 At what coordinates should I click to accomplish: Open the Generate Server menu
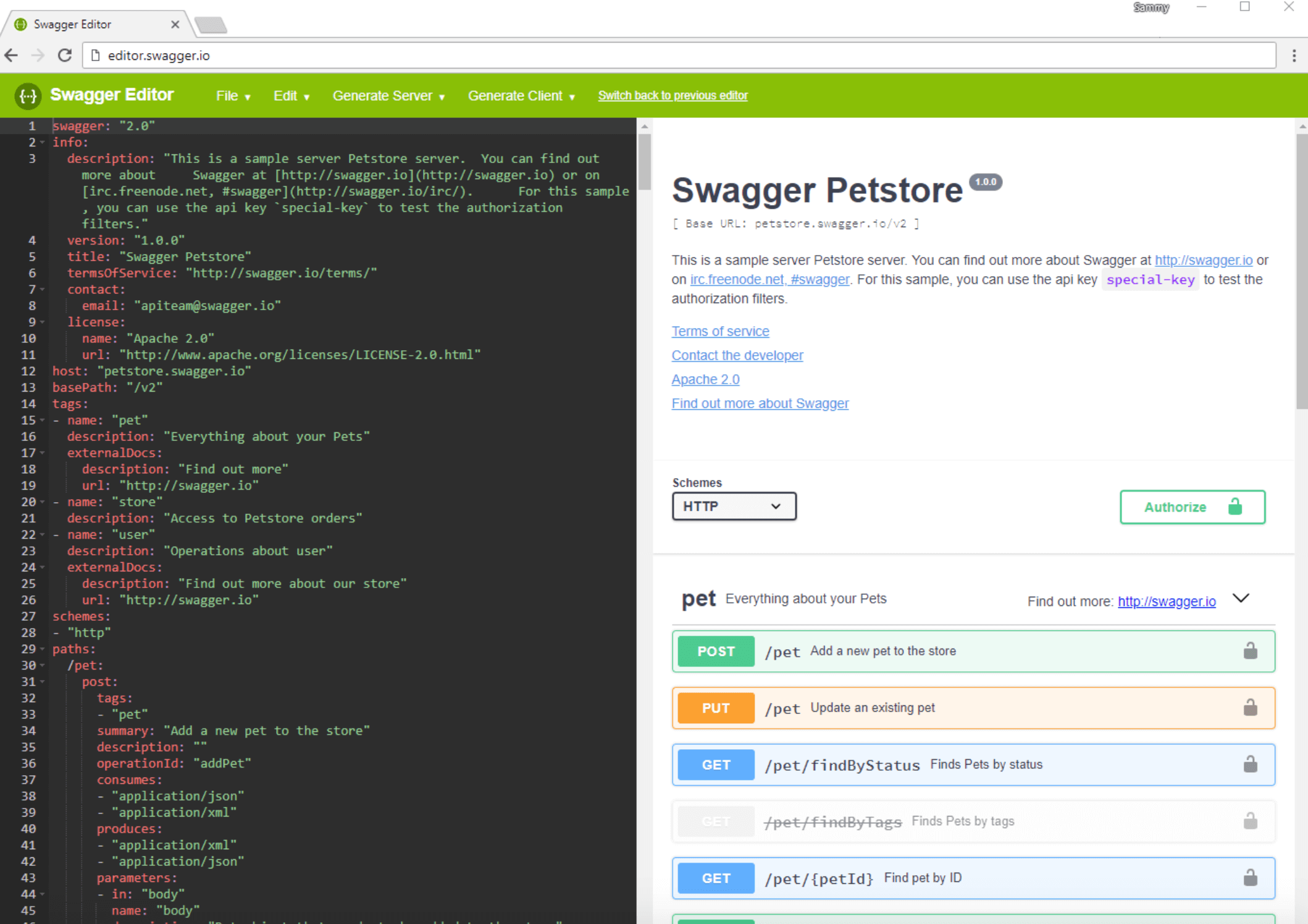(390, 95)
